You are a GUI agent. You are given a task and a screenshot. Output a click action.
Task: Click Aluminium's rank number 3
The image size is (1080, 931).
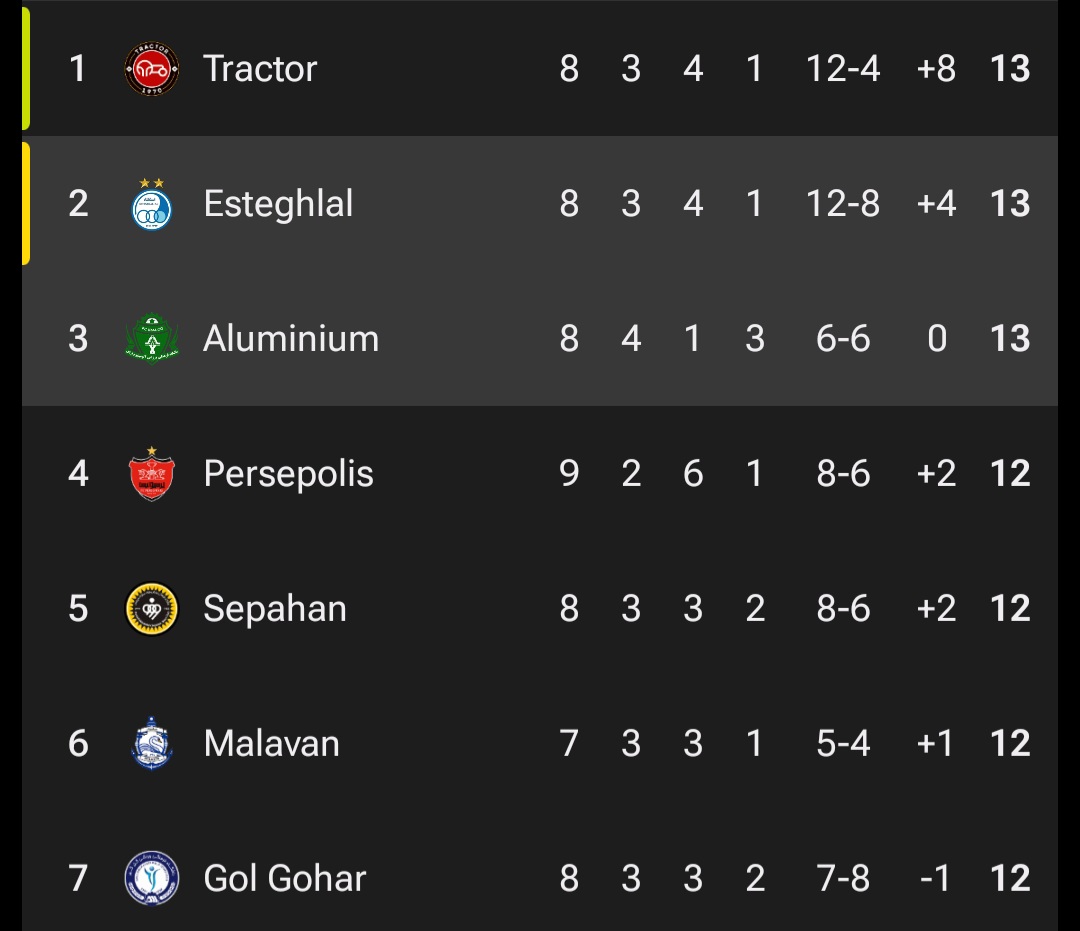78,339
